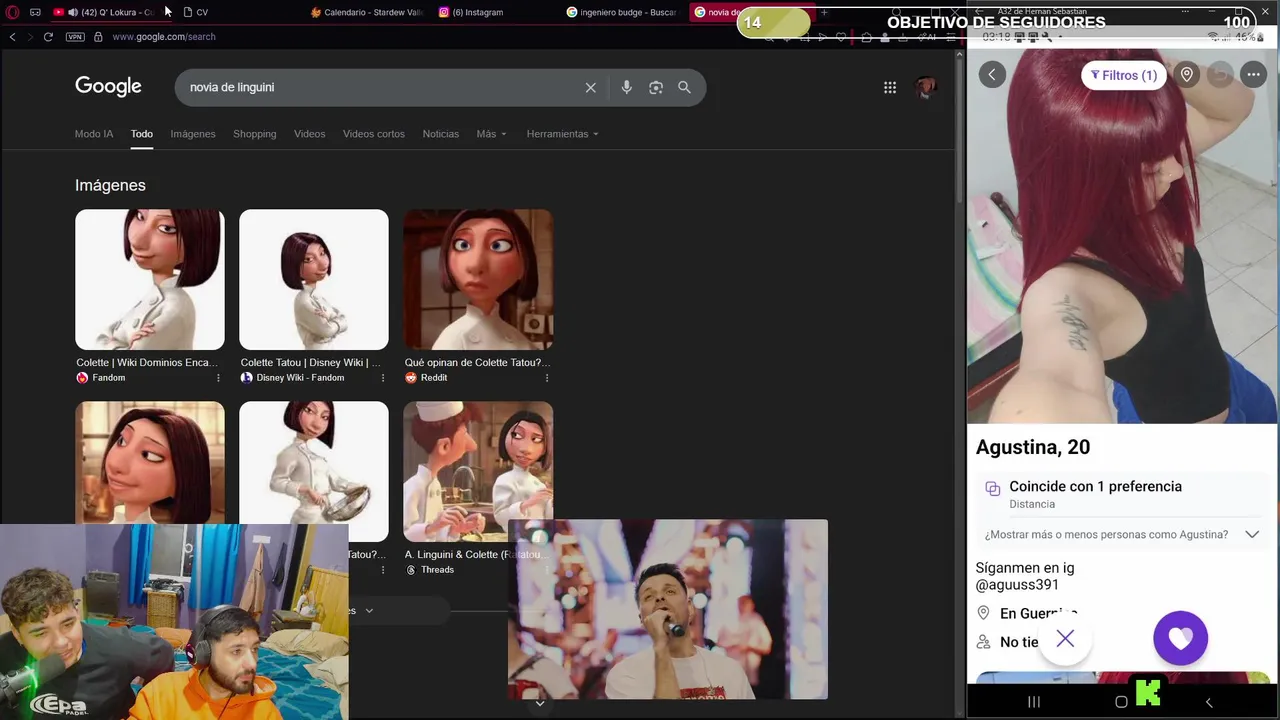Screen dimensions: 1280x720
Task: Open the Opera browser menu icon
Action: [13, 12]
